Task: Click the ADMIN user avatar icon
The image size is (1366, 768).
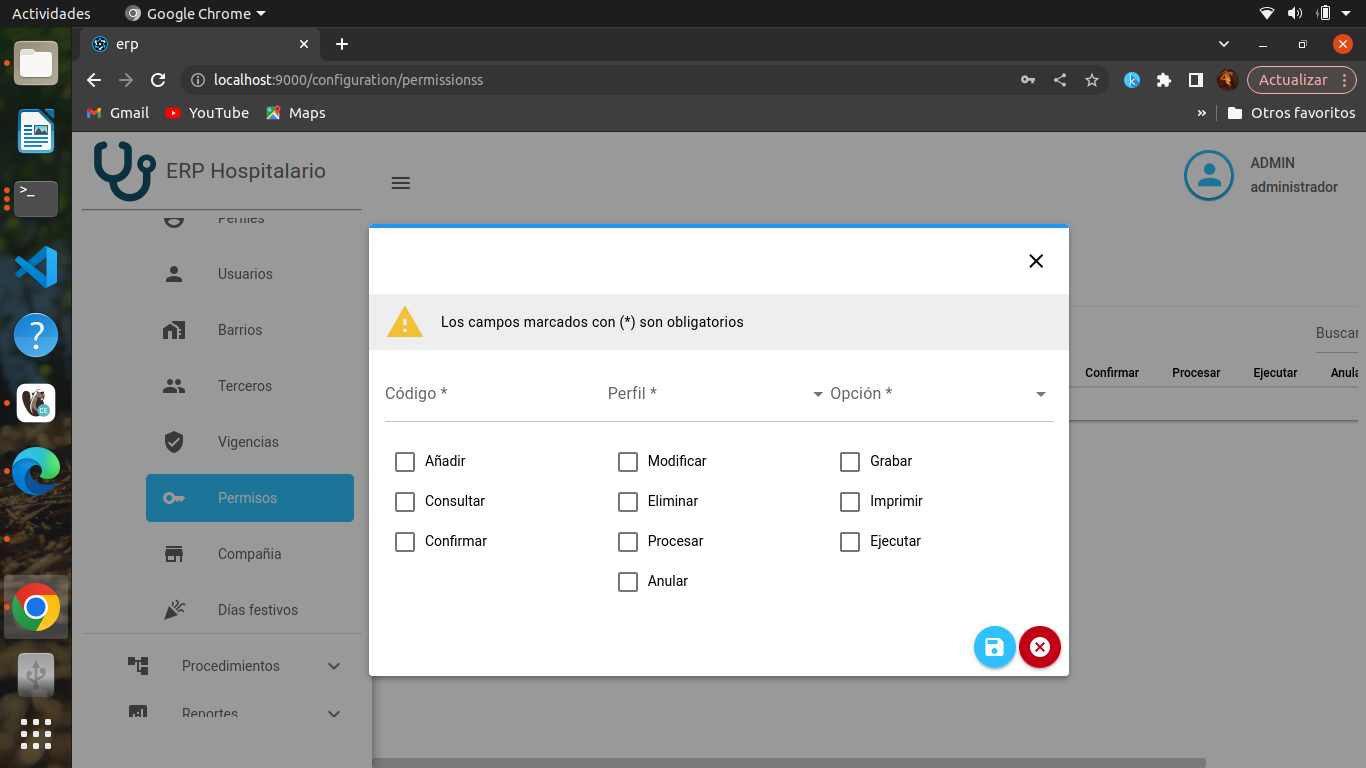Action: (1208, 175)
